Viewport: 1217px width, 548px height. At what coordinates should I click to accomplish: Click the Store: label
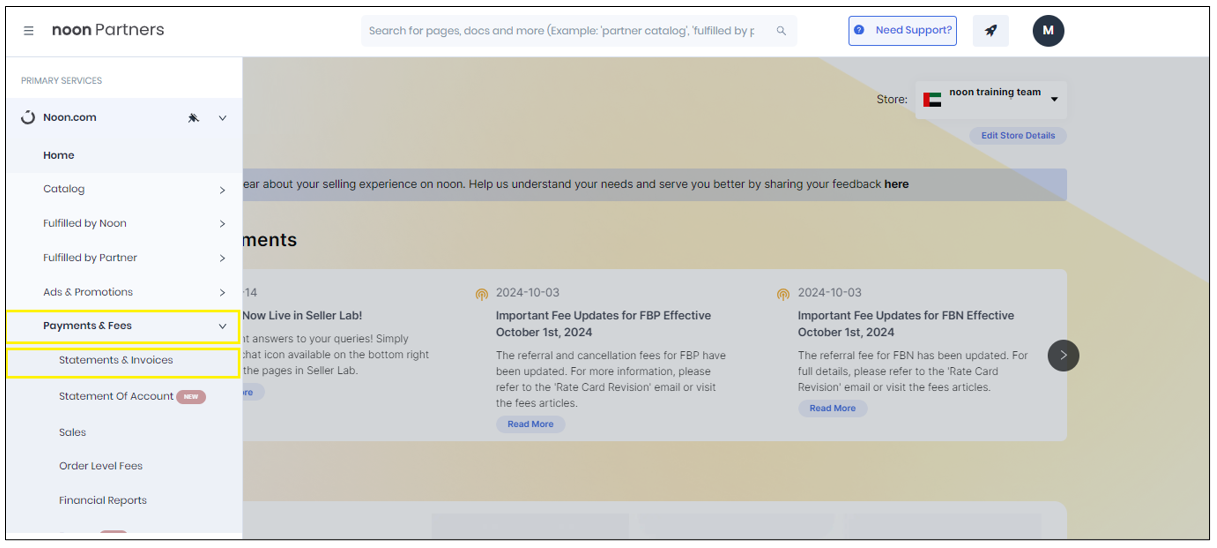(x=892, y=100)
